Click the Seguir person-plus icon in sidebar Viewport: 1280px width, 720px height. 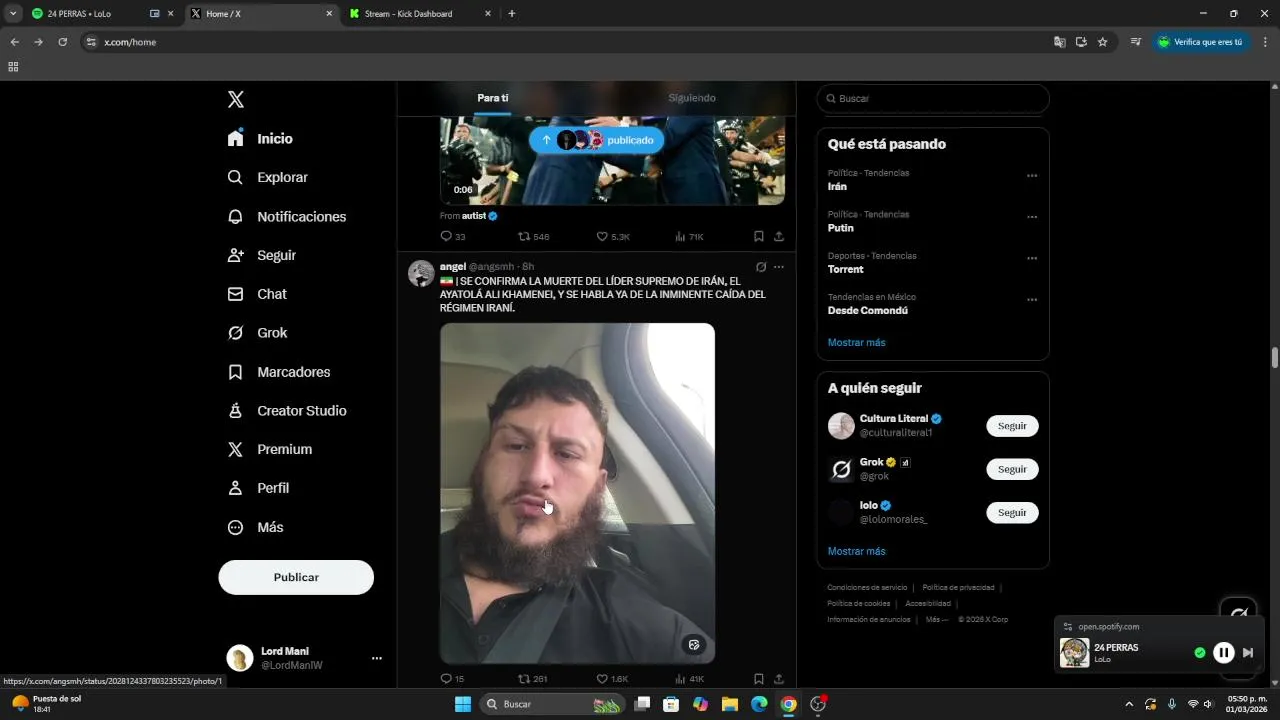pyautogui.click(x=235, y=255)
